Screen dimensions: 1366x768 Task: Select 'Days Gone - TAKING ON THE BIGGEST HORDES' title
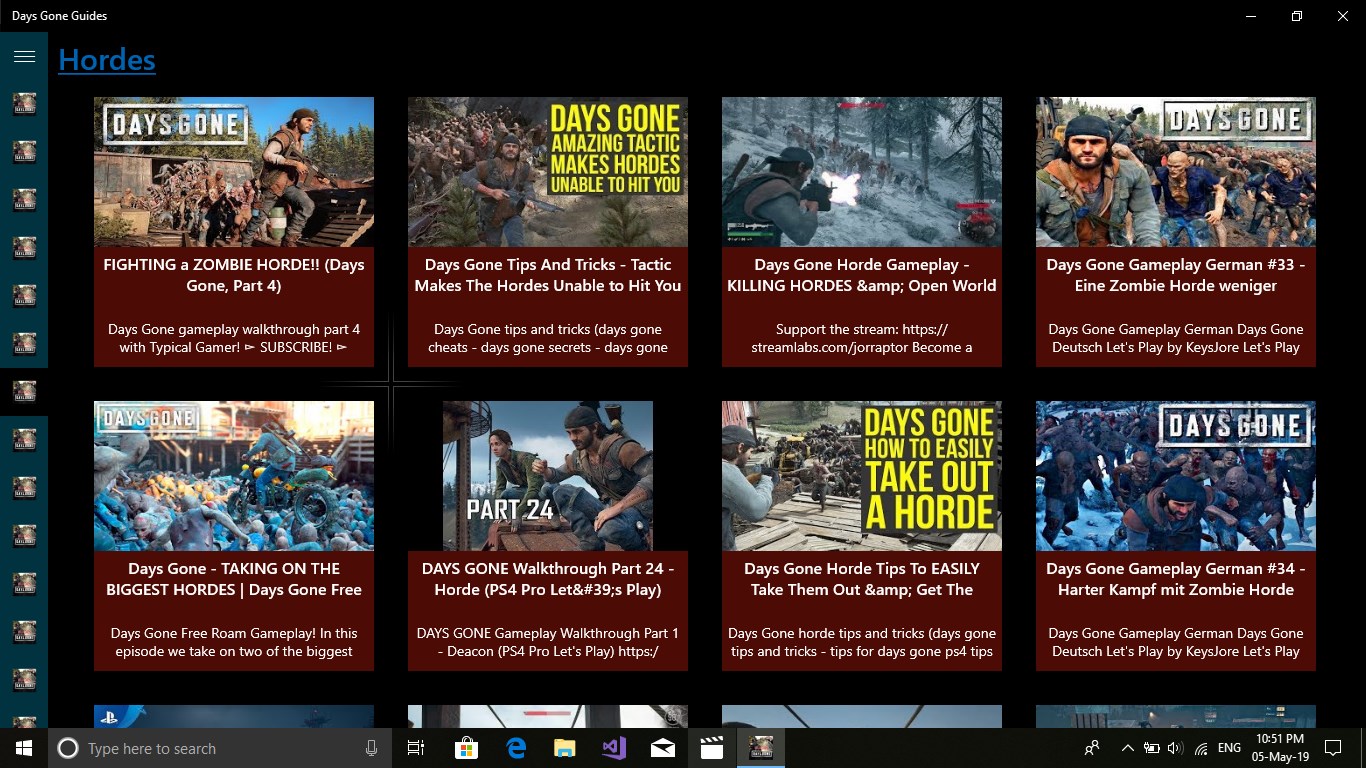234,579
